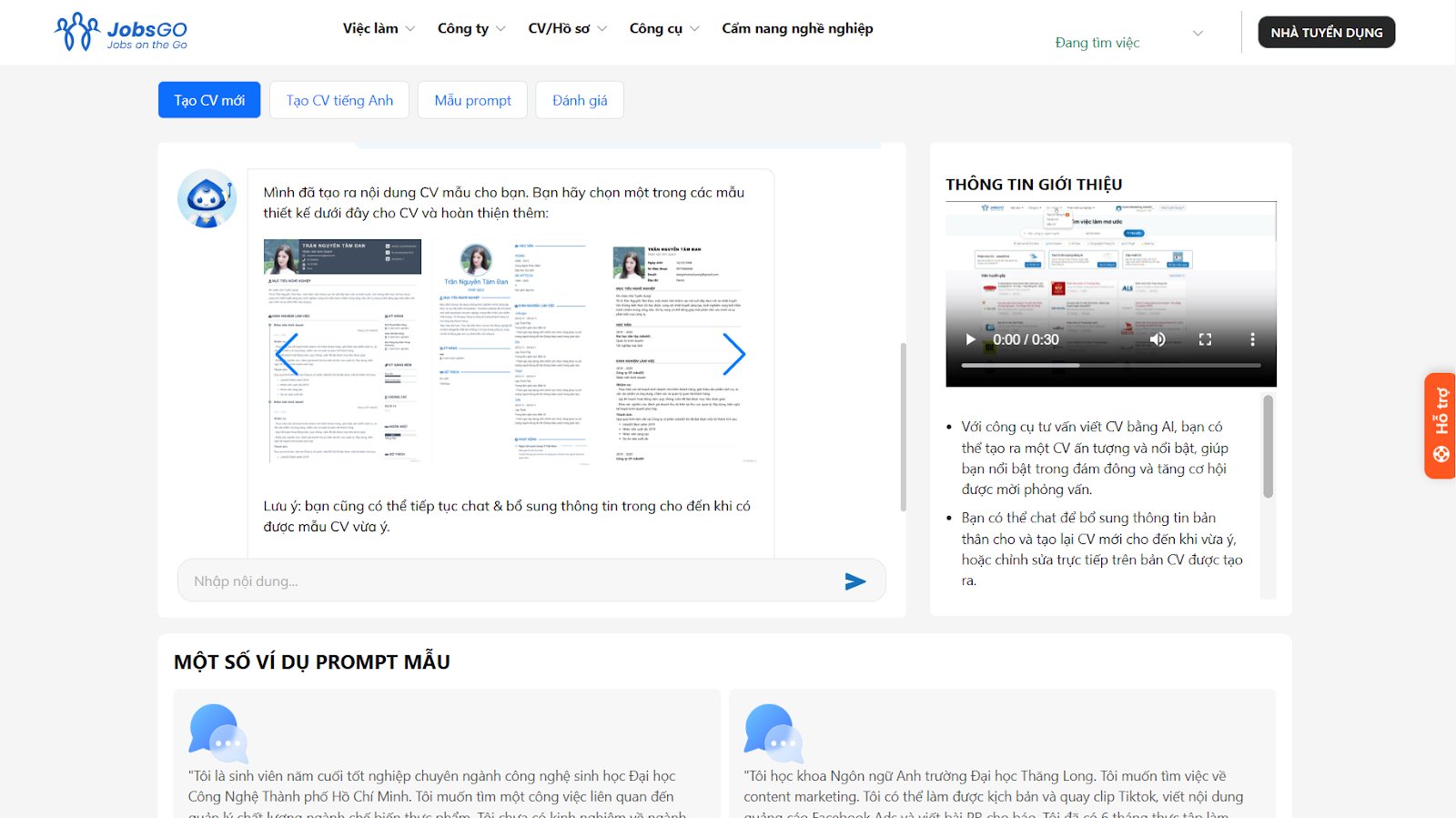Screen dimensions: 1456x818
Task: Show previous CV template with left arrow
Action: click(x=288, y=354)
